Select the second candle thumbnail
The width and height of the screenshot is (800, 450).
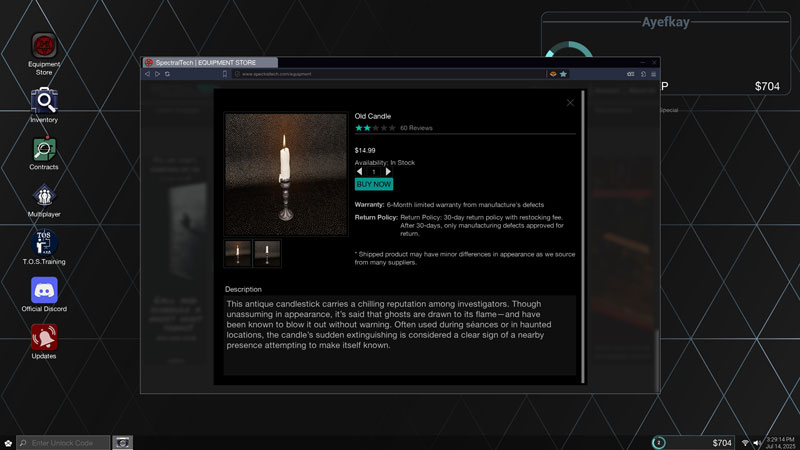pyautogui.click(x=267, y=254)
